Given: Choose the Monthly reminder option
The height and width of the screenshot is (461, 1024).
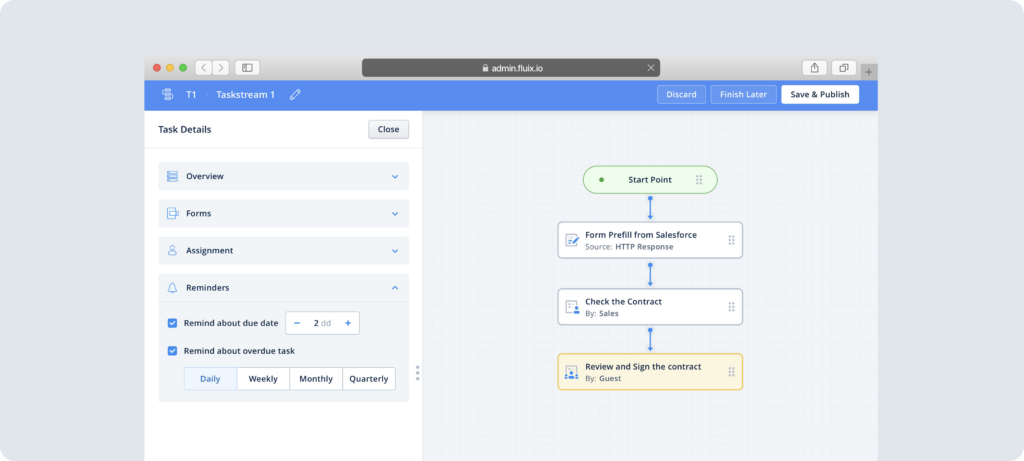Looking at the screenshot, I should pyautogui.click(x=316, y=379).
